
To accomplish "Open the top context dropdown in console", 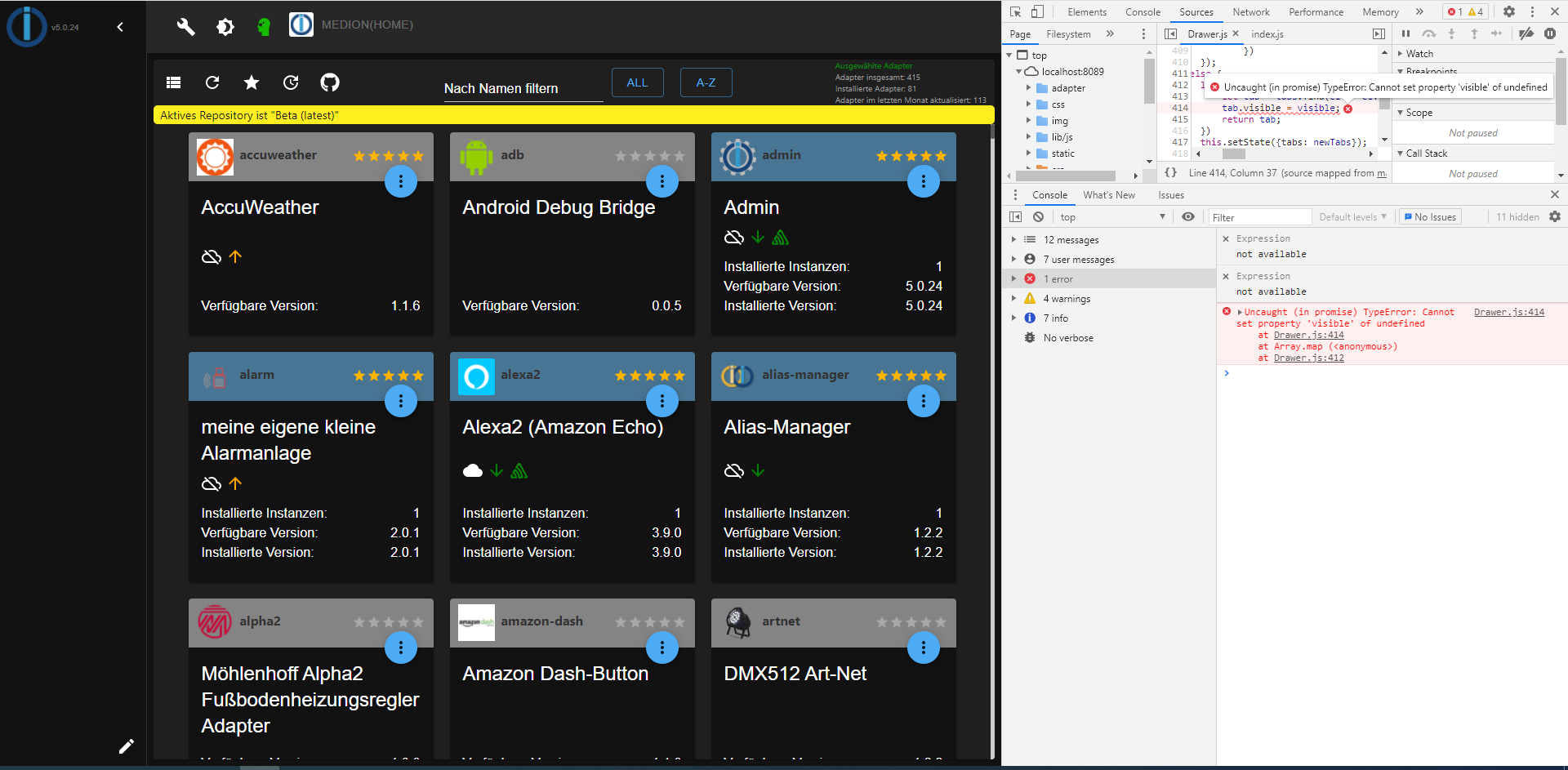I will click(x=1112, y=216).
